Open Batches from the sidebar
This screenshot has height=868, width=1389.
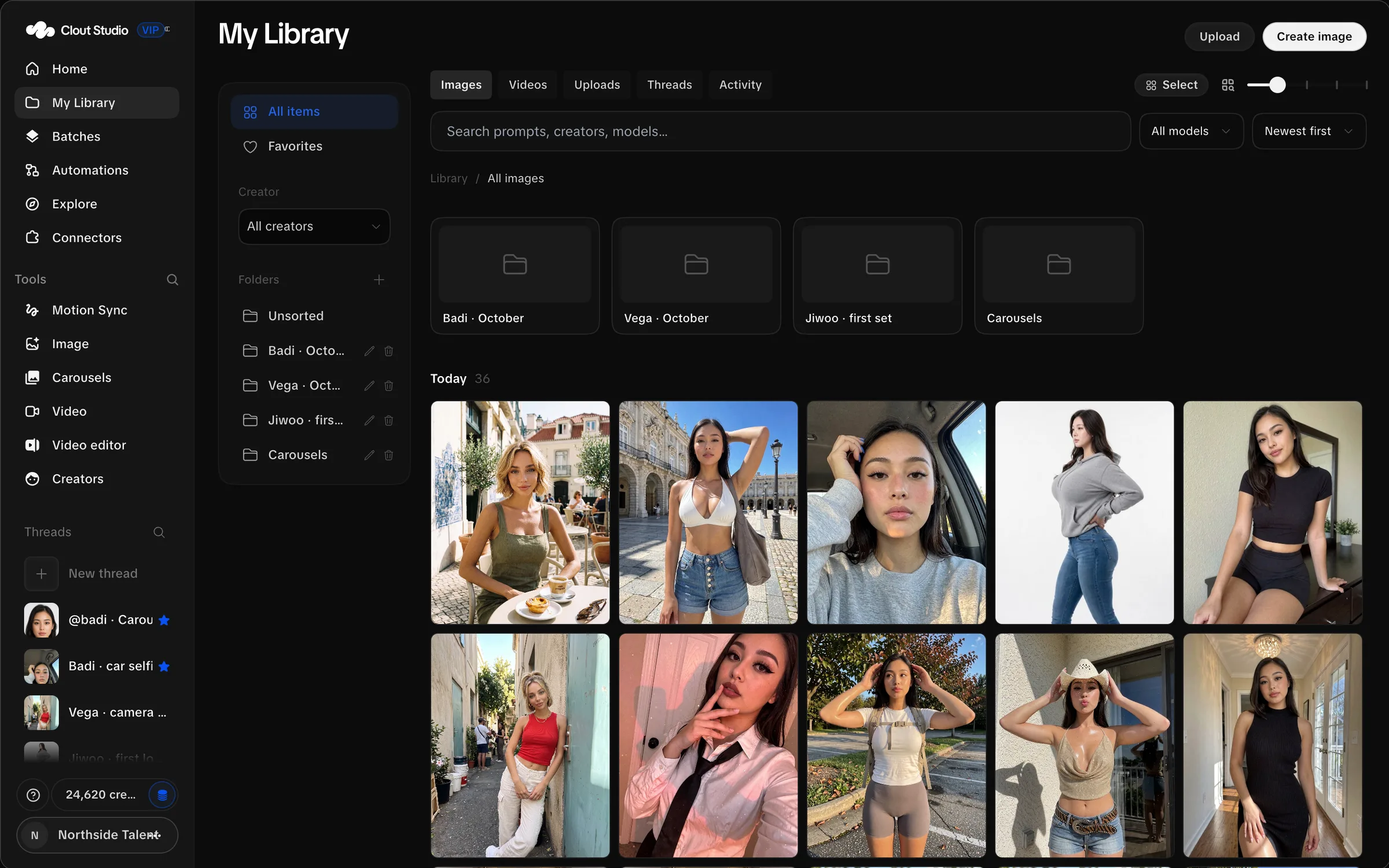(97, 137)
